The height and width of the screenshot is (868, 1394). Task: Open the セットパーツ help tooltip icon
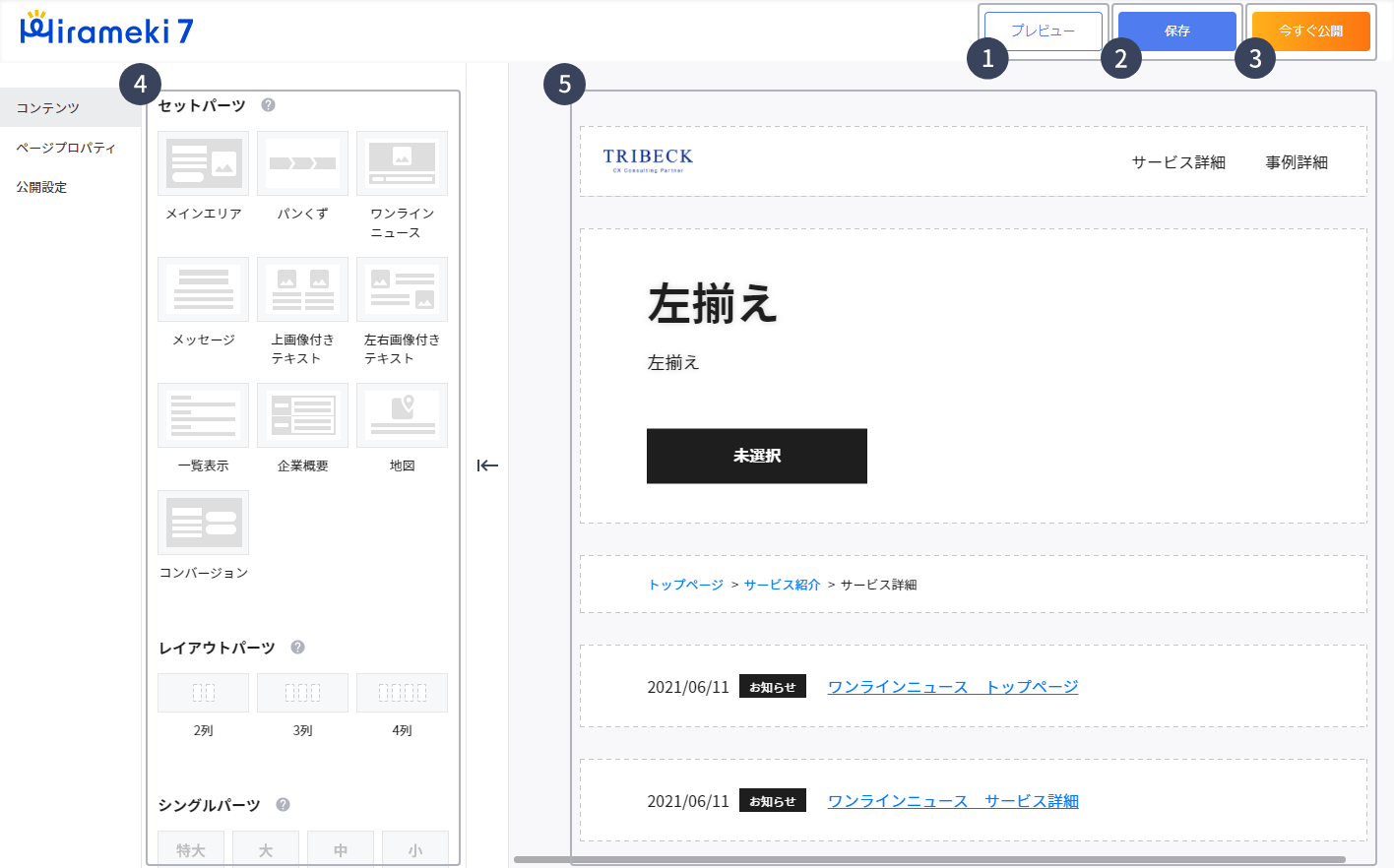point(267,105)
